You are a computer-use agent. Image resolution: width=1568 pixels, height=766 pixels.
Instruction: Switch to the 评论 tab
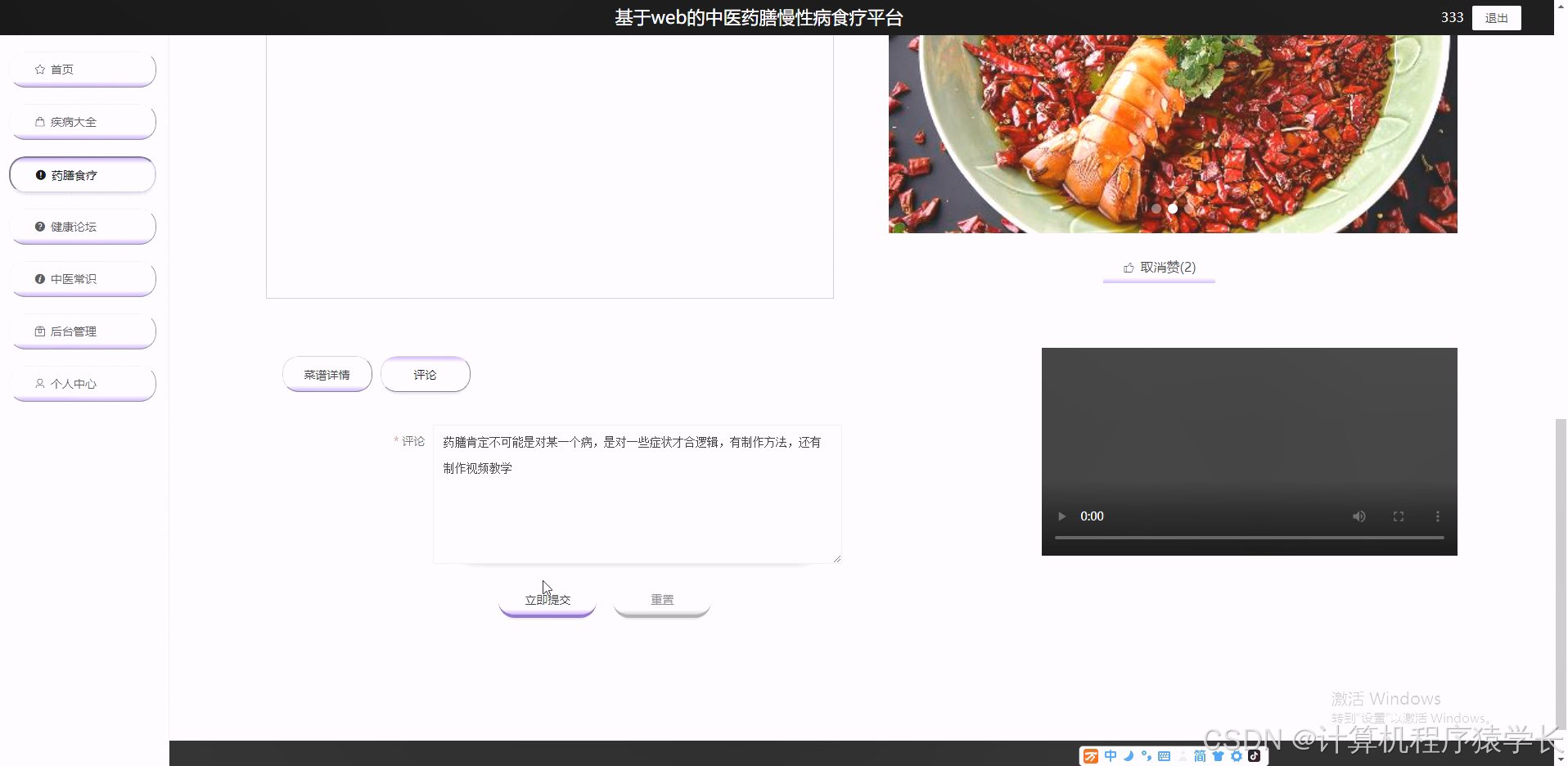coord(426,374)
